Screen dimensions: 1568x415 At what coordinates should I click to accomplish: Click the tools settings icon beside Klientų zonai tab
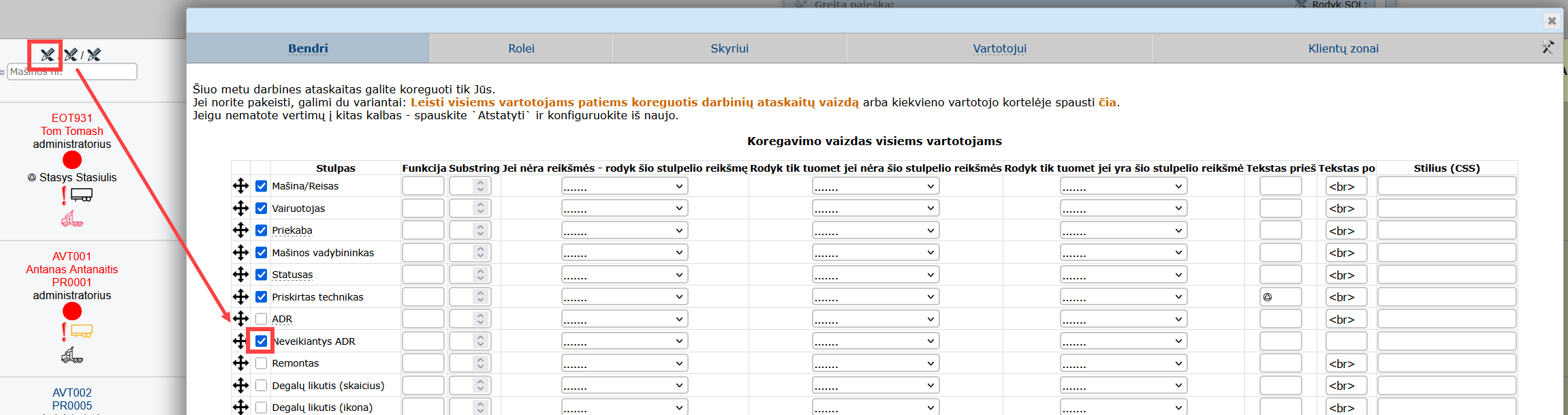point(1548,47)
